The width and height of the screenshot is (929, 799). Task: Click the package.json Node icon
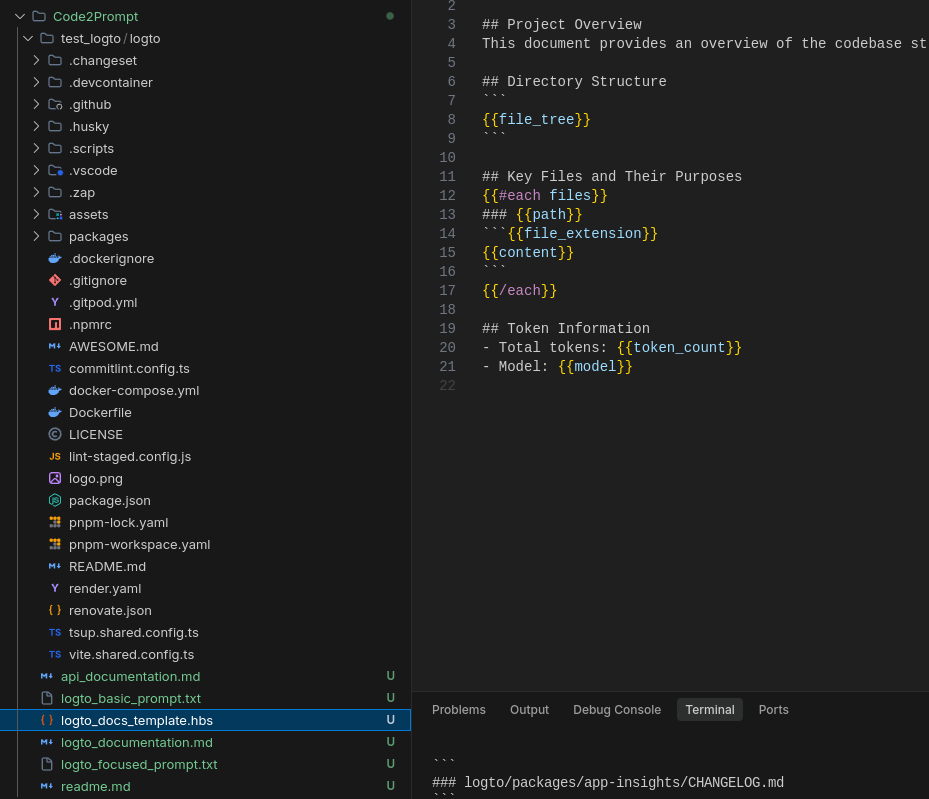pos(55,500)
